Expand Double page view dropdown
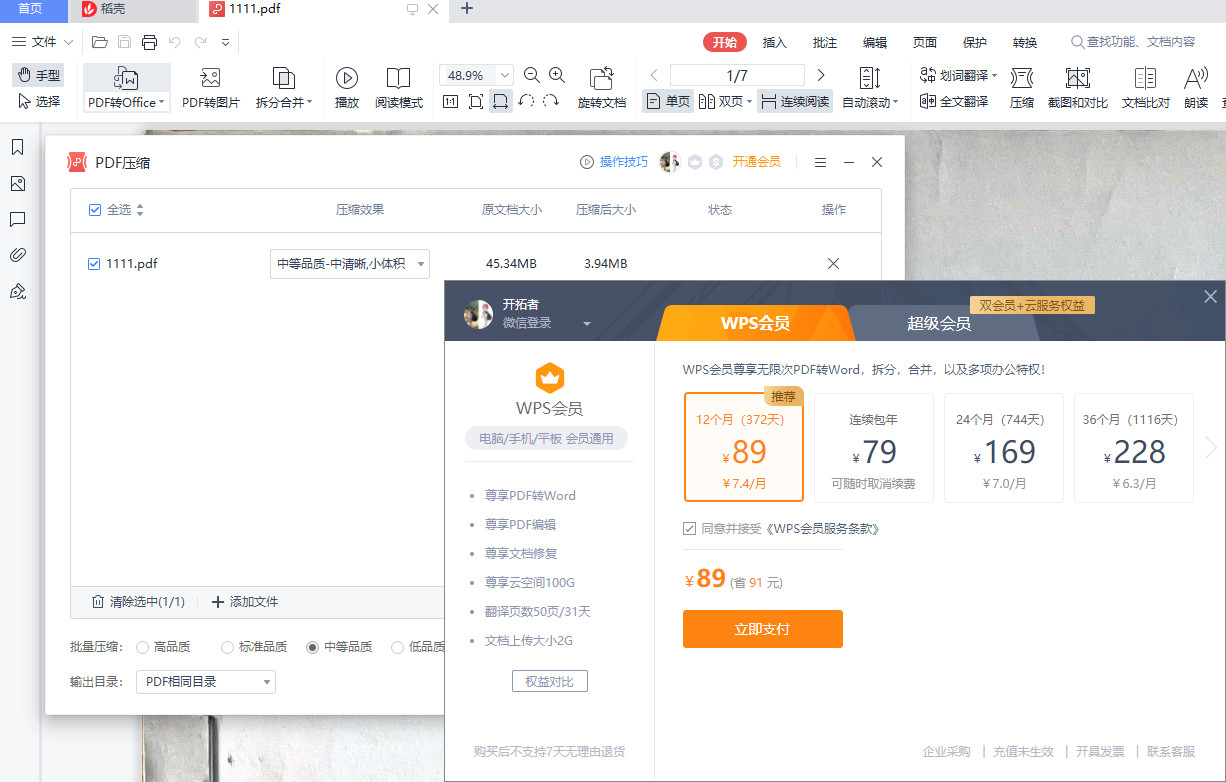The height and width of the screenshot is (782, 1226). [751, 101]
